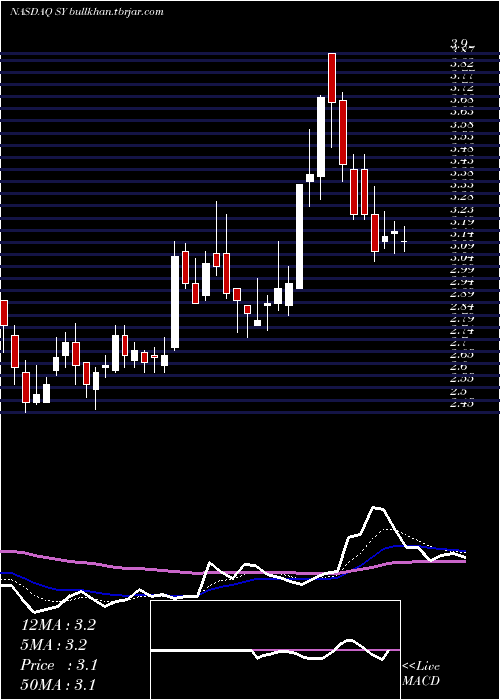Click the tallest red candlestick at the chart peak
The height and width of the screenshot is (700, 500).
tap(331, 78)
